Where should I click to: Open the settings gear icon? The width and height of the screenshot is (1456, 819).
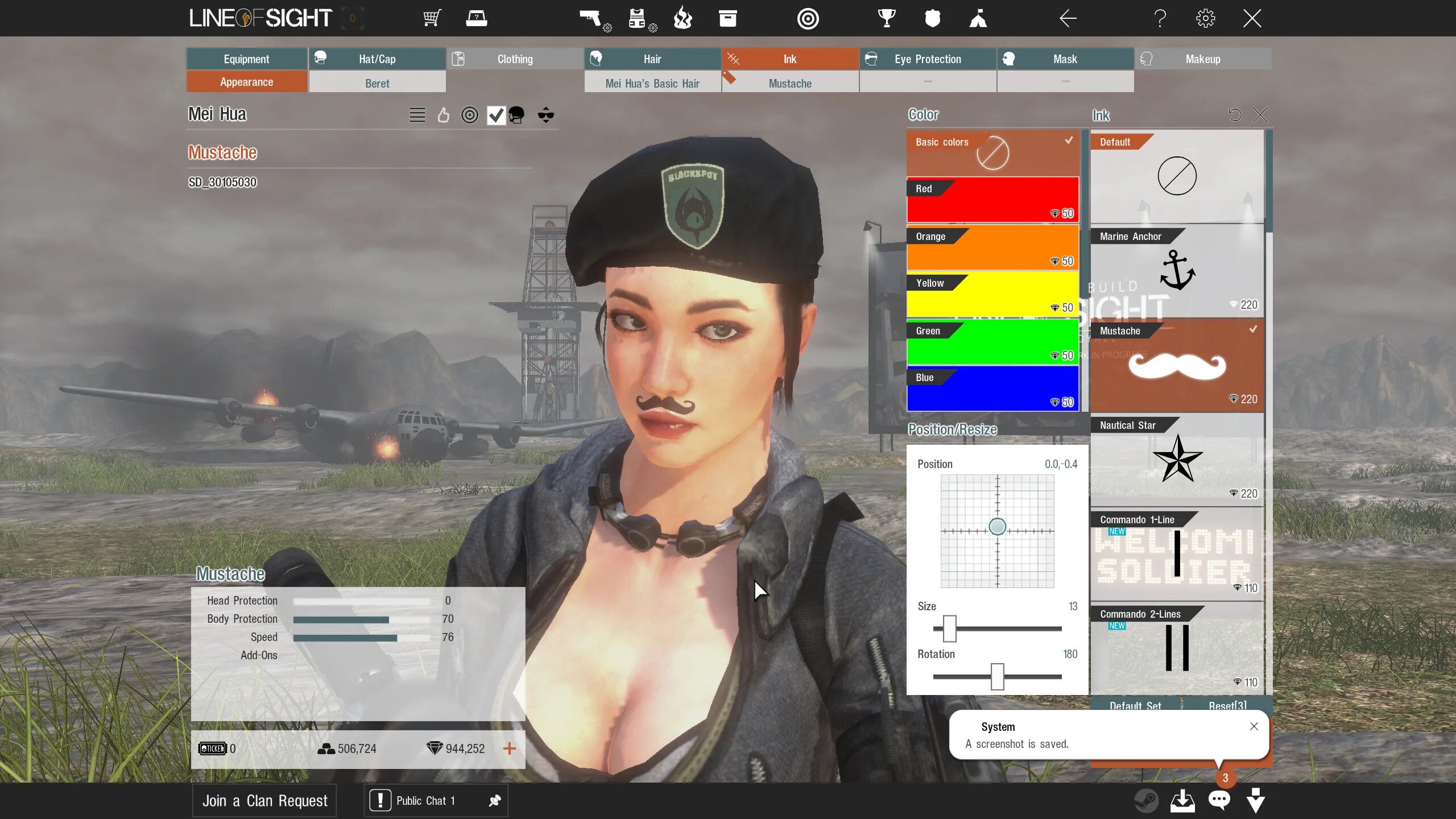click(x=1205, y=18)
